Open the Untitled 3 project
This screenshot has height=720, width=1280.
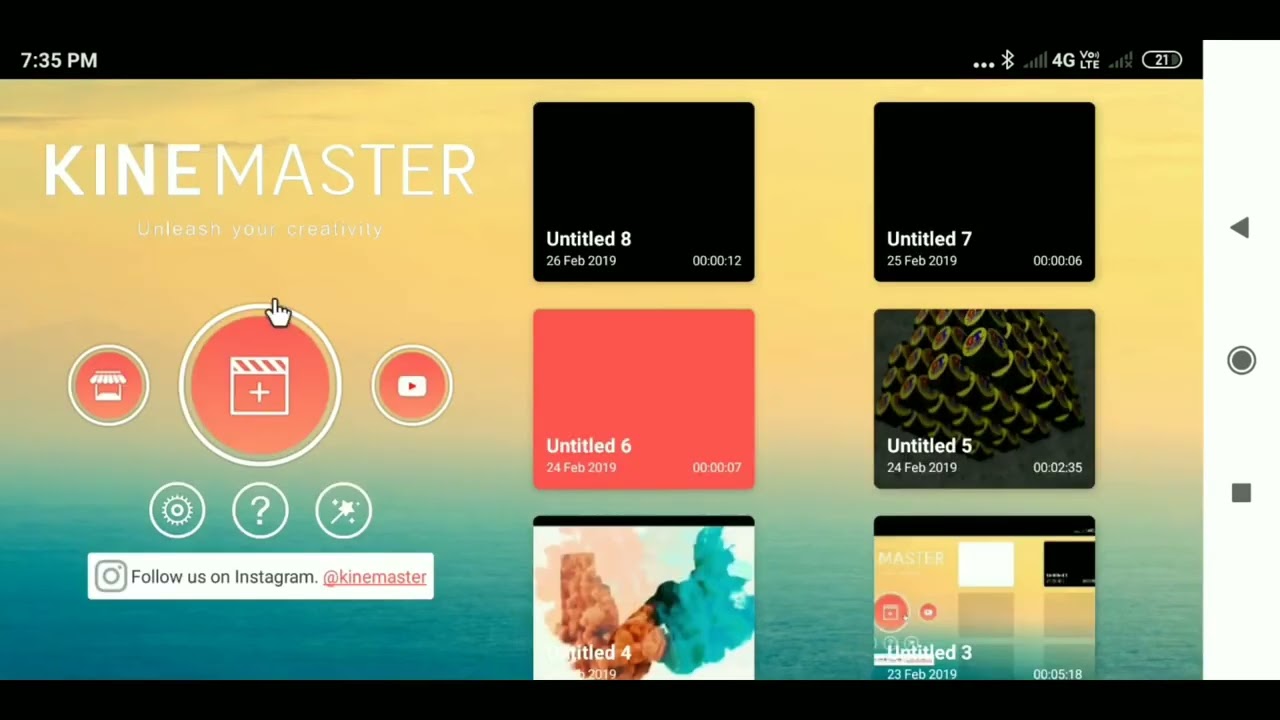[x=984, y=598]
